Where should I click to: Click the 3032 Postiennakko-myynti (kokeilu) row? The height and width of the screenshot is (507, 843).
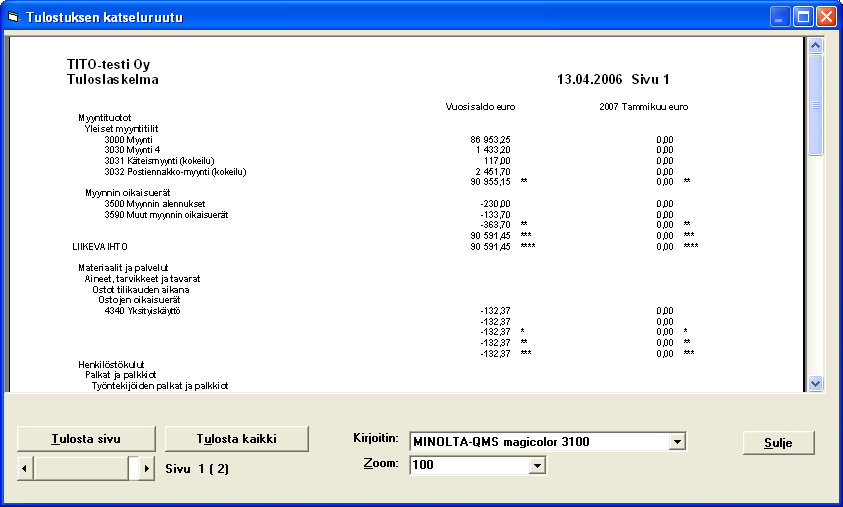[x=175, y=172]
